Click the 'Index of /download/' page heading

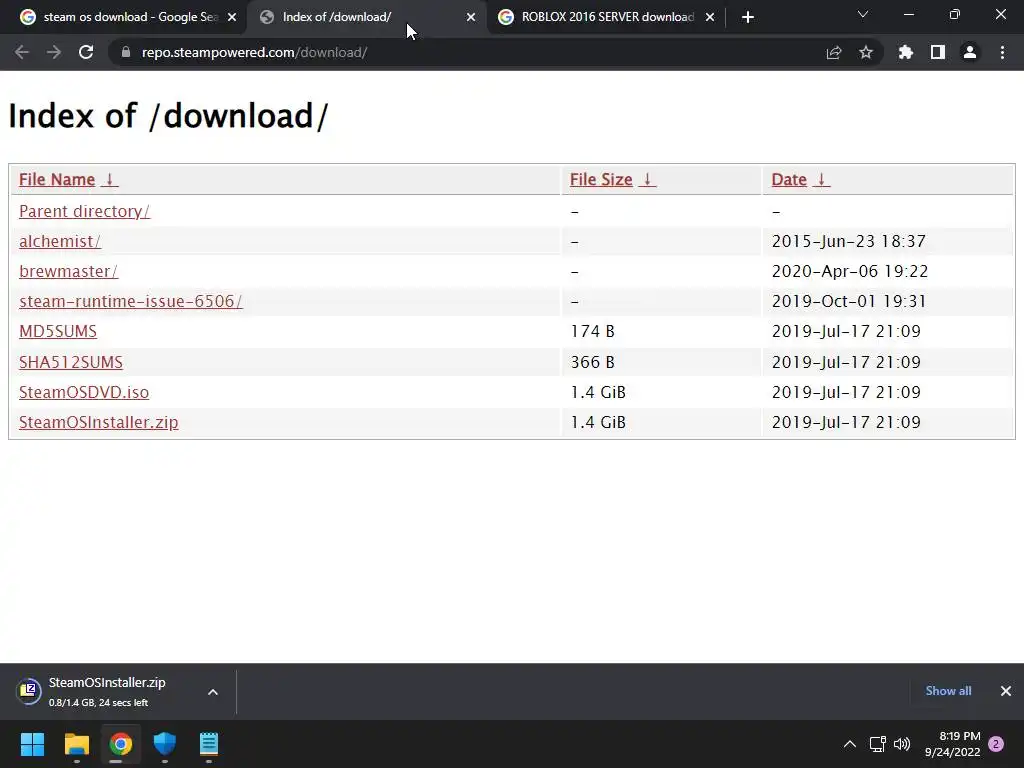coord(168,116)
